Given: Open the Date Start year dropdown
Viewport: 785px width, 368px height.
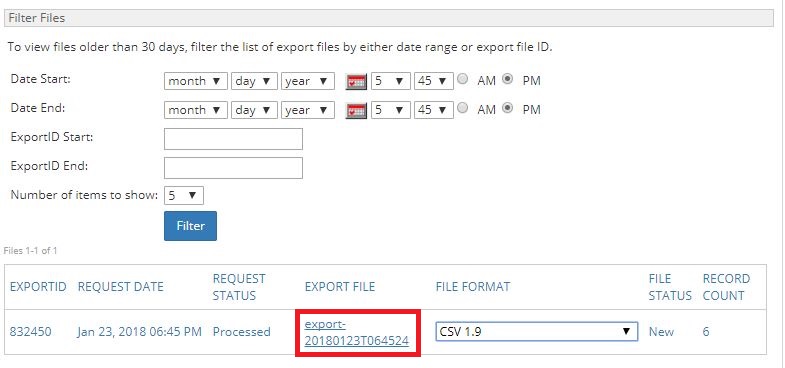Looking at the screenshot, I should [308, 81].
